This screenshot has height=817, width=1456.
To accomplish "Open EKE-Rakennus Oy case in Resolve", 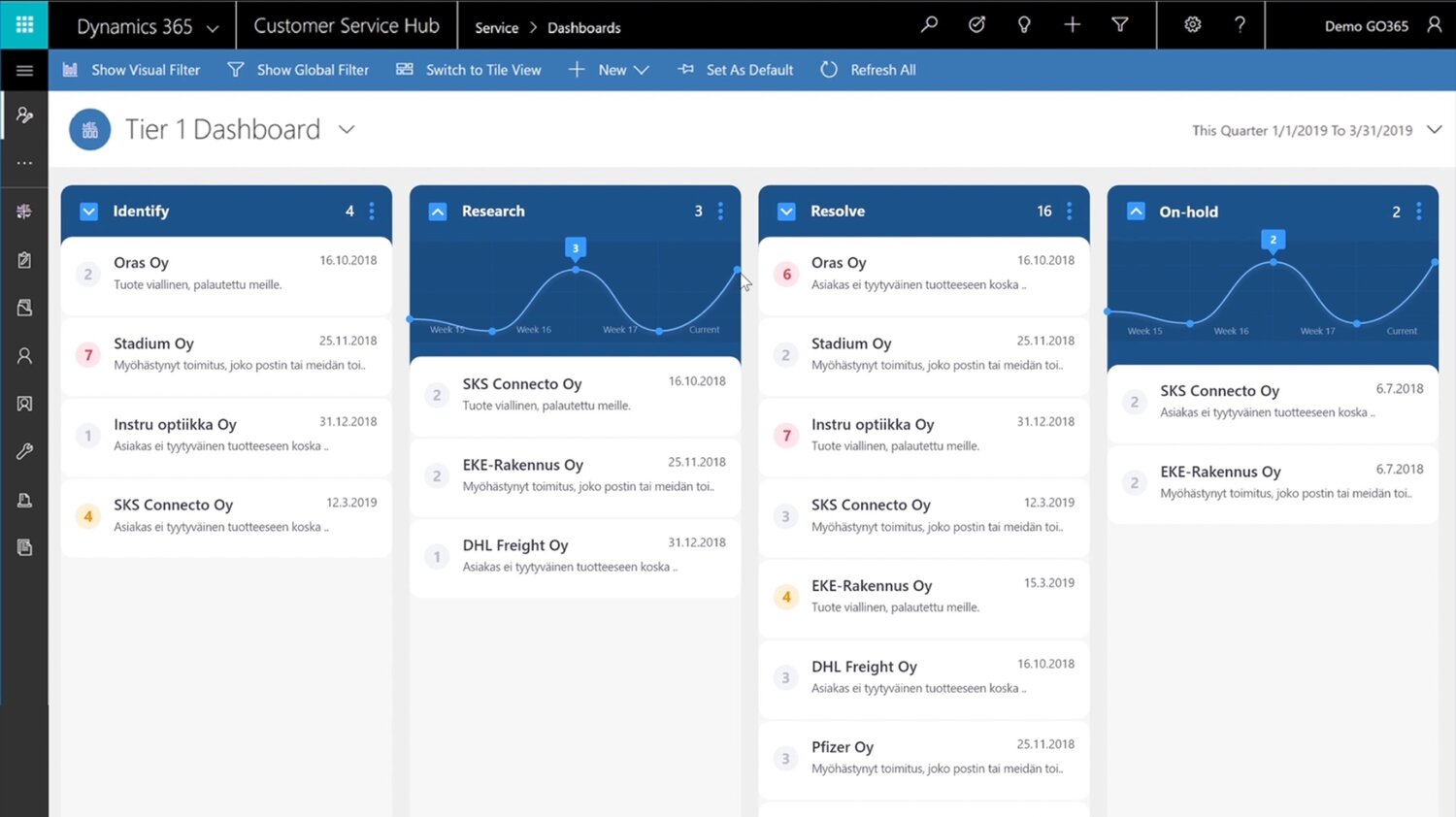I will click(924, 597).
